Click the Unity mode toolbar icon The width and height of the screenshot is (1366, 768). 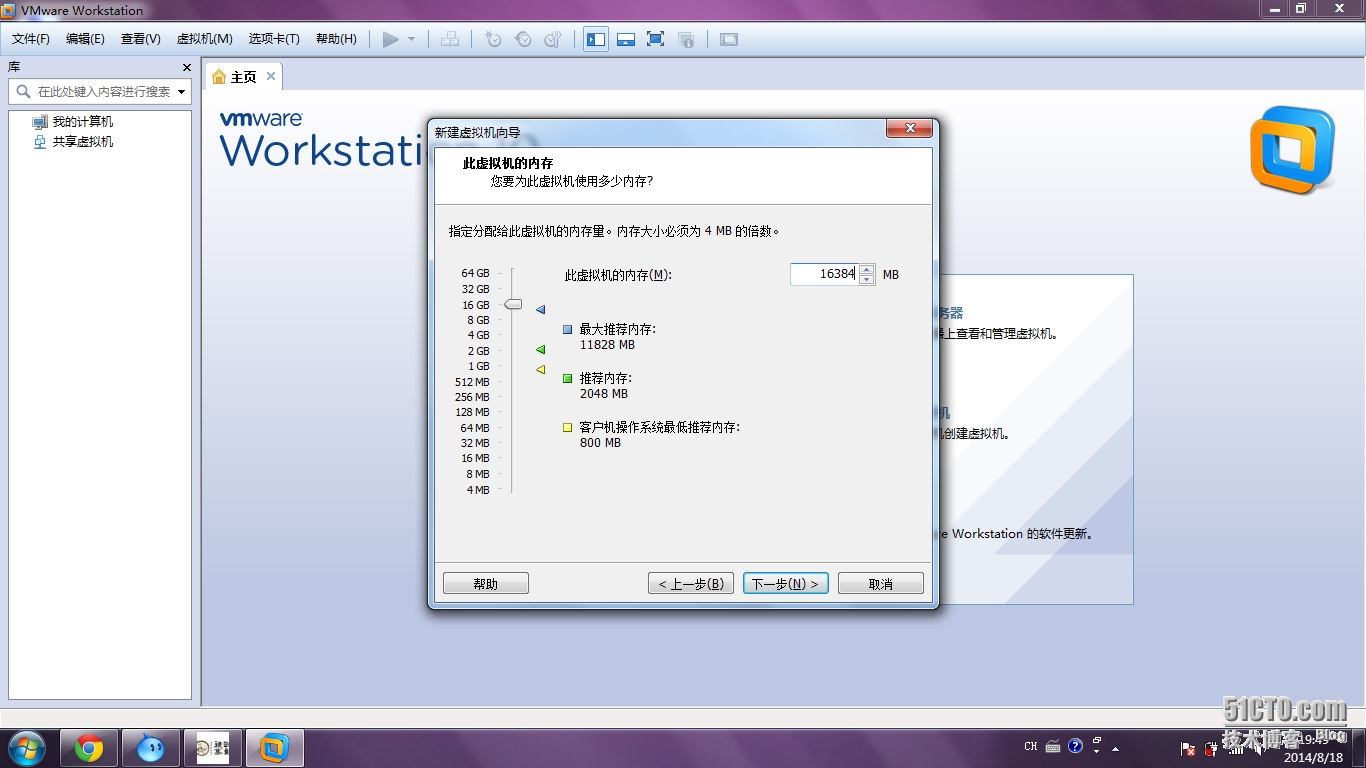pos(686,39)
